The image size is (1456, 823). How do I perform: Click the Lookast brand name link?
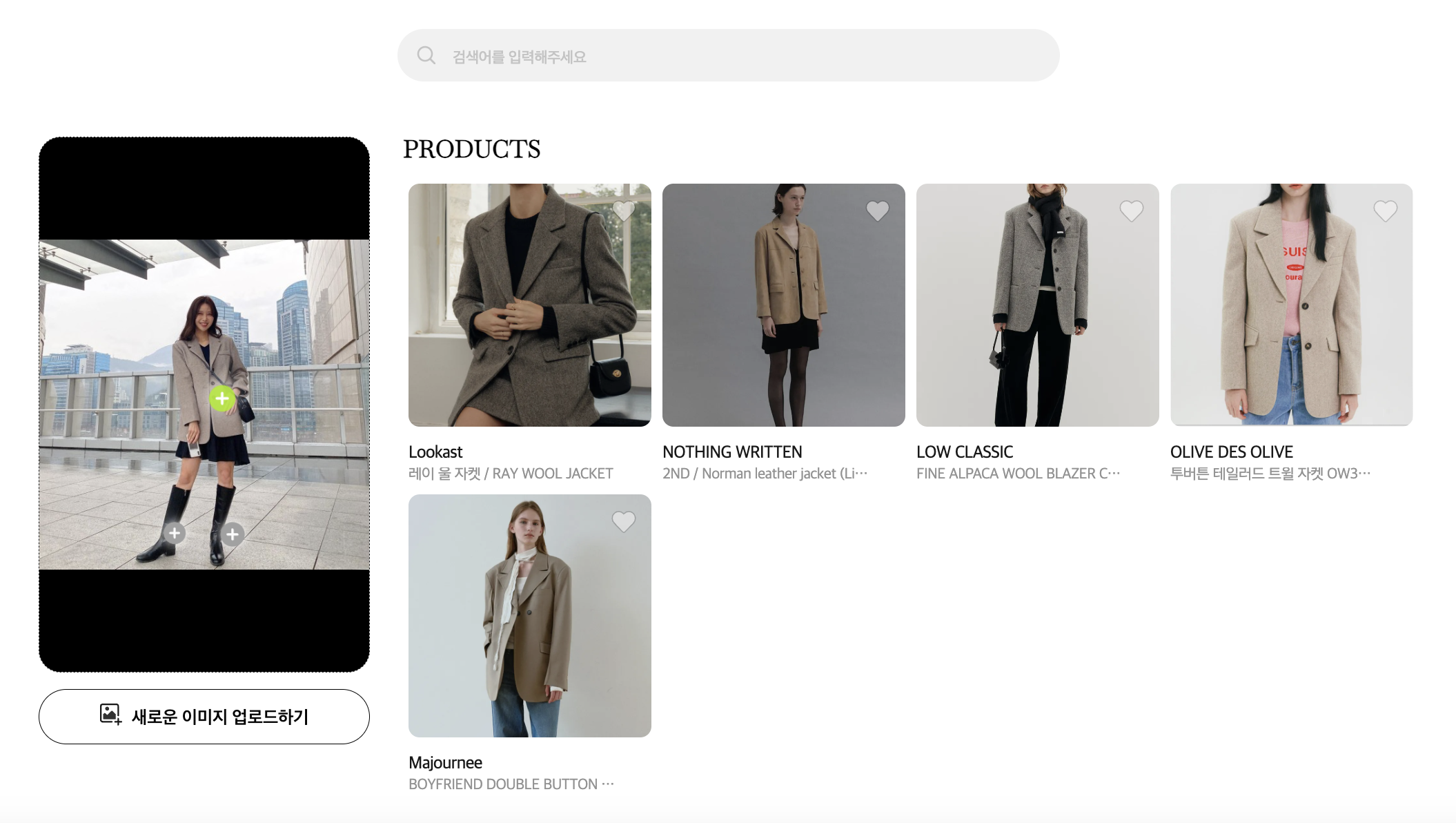click(435, 452)
